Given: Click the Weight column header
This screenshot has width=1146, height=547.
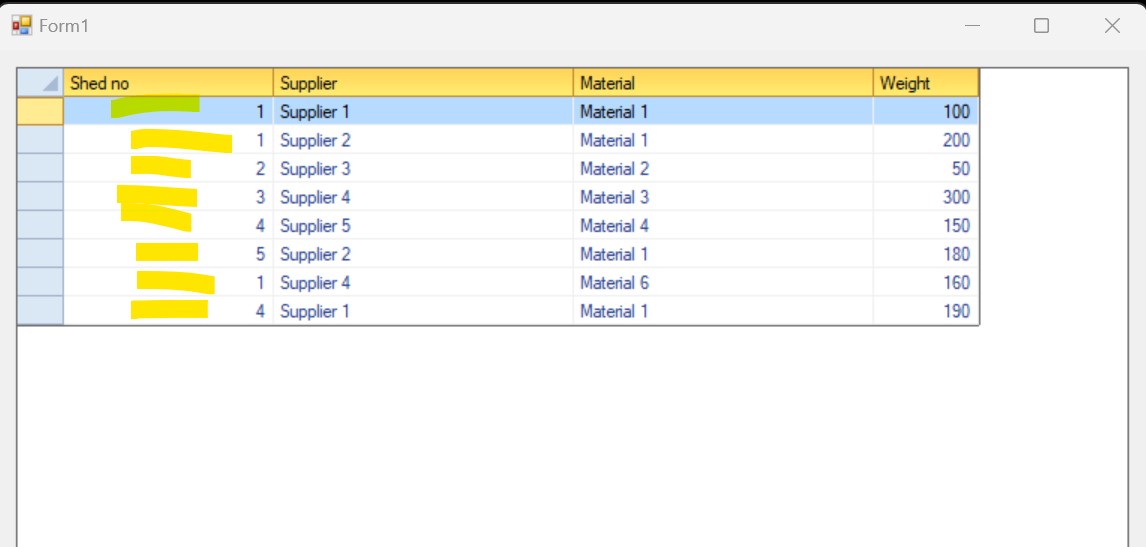Looking at the screenshot, I should point(925,83).
